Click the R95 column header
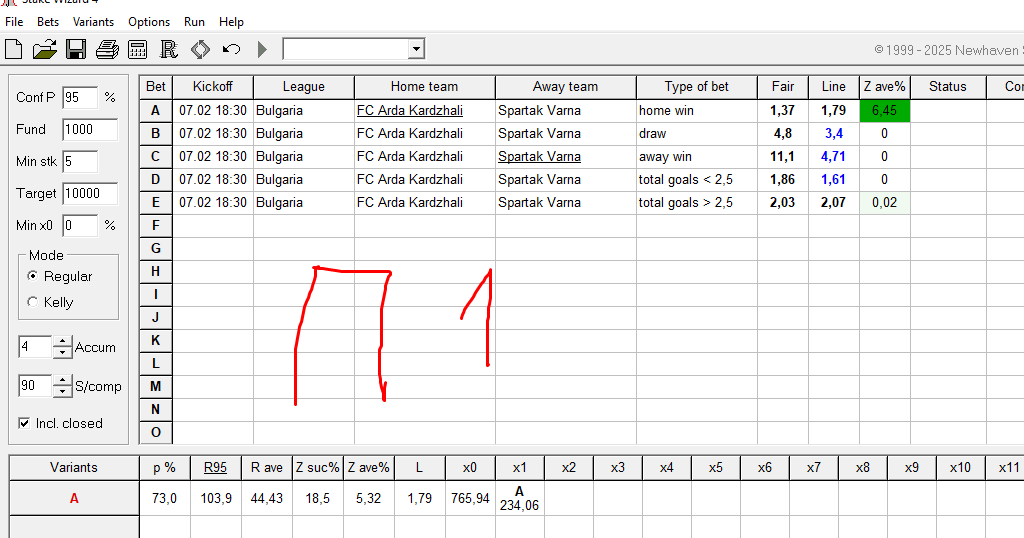This screenshot has height=538, width=1024. pos(216,467)
